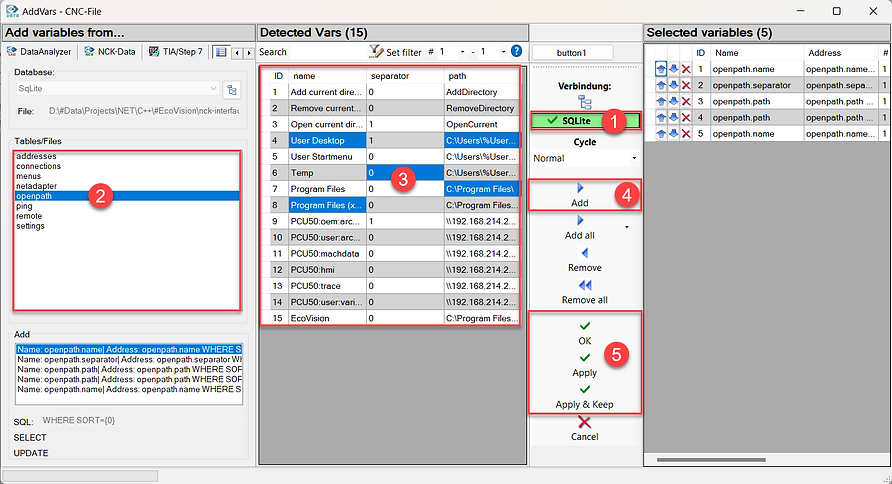Delete selected variable row 3
Screen dimensions: 892x484
[686, 101]
